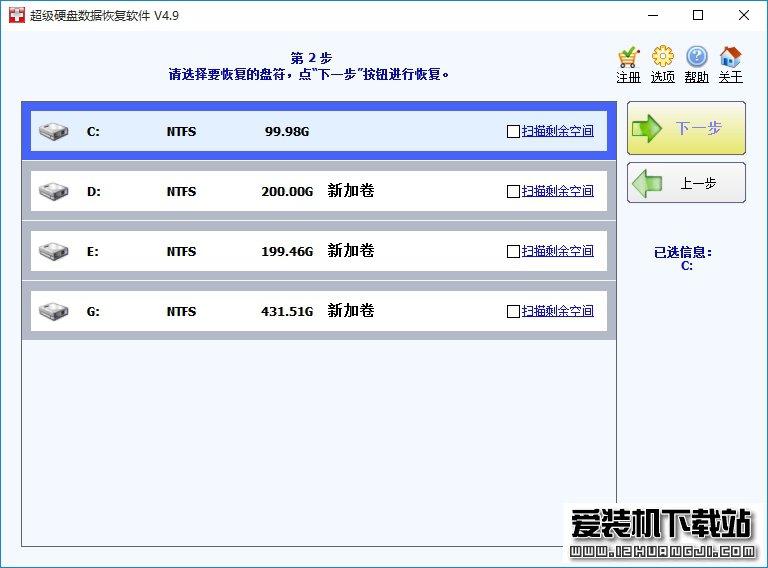Click the D: drive letter
768x568 pixels.
[x=94, y=191]
